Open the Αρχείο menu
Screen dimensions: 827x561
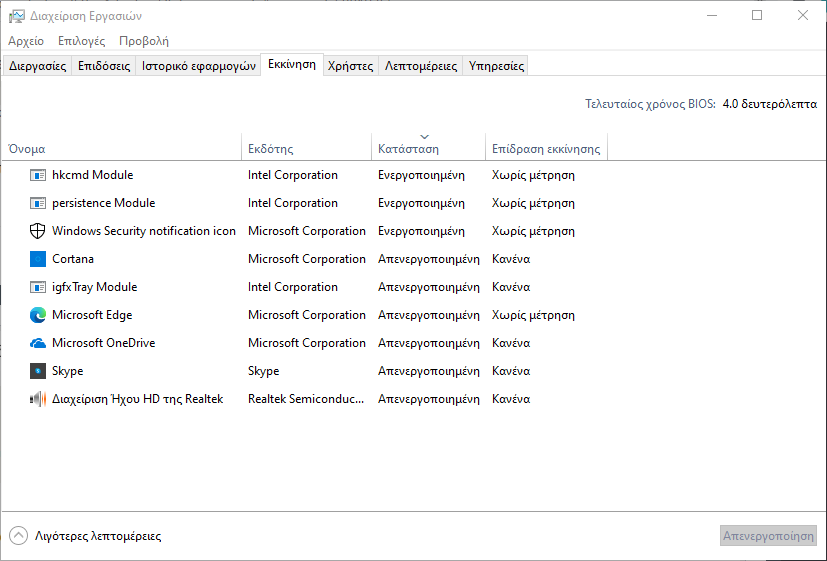[x=26, y=41]
